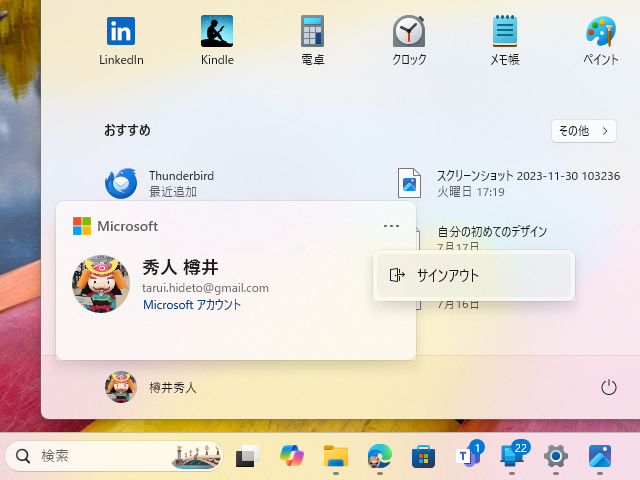Screen dimensions: 640x480
Task: Open スクリーンショット 2023-11-30 103236 file
Action: (509, 183)
